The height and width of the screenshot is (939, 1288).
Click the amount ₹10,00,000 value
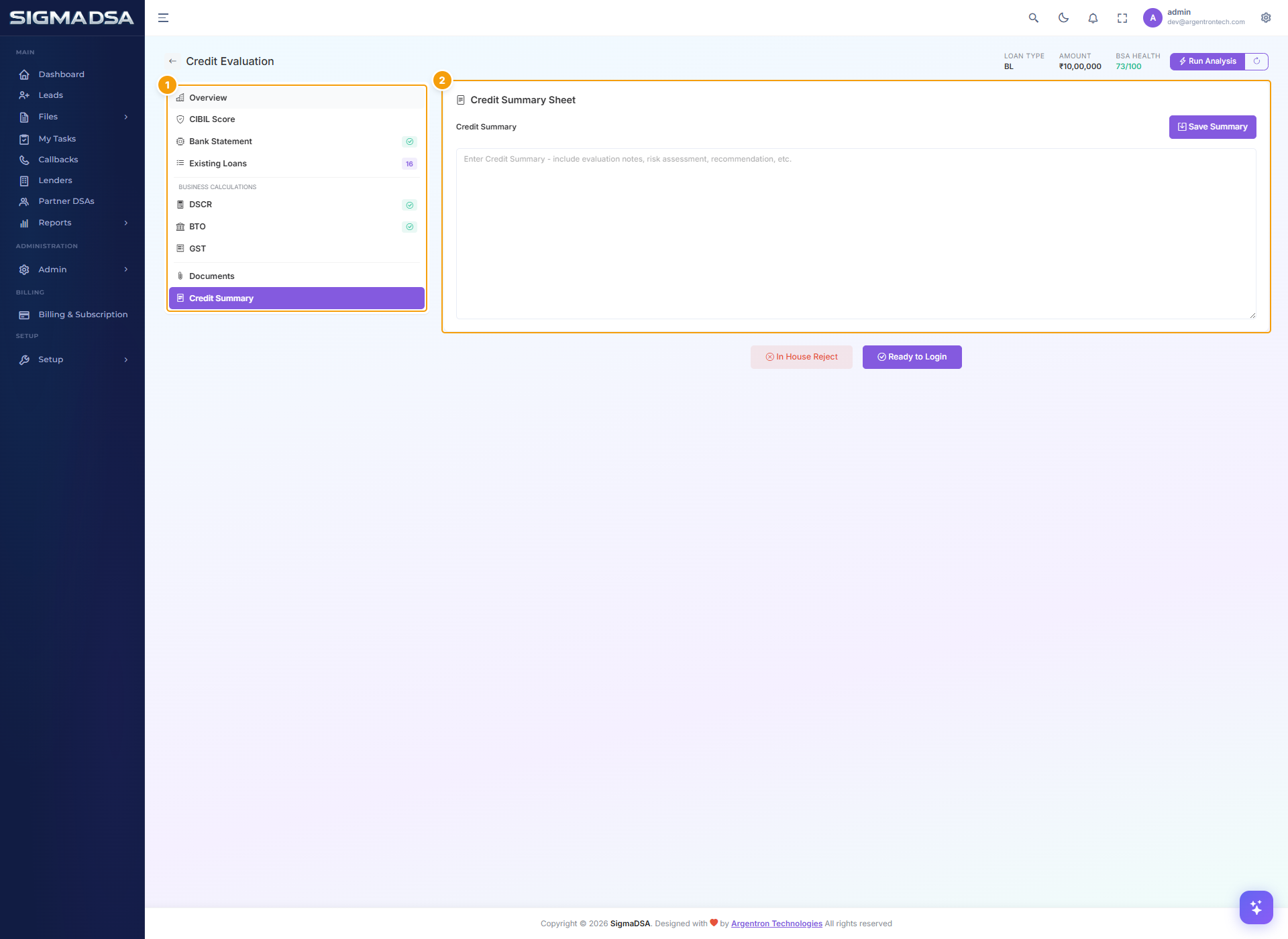1080,66
